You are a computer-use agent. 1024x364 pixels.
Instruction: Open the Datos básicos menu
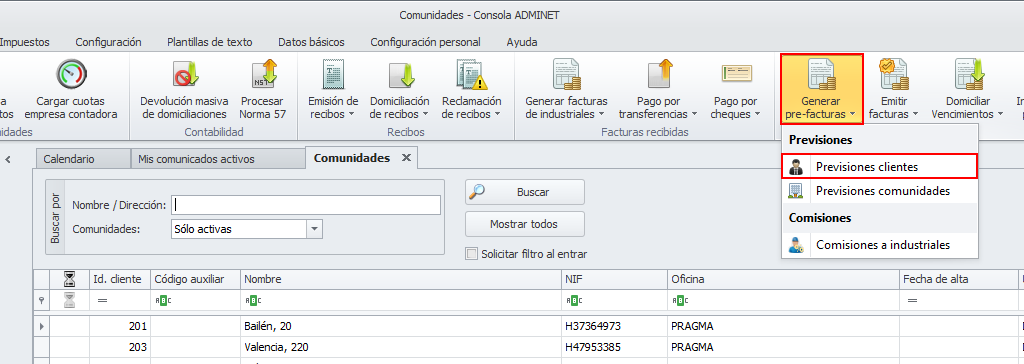pos(311,42)
